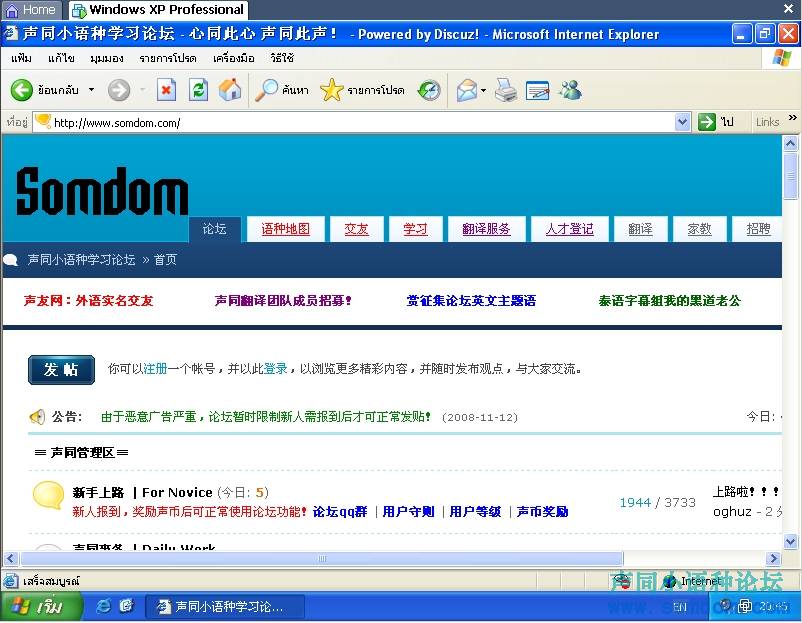802x623 pixels.
Task: Click the Somdom logo
Action: point(102,191)
